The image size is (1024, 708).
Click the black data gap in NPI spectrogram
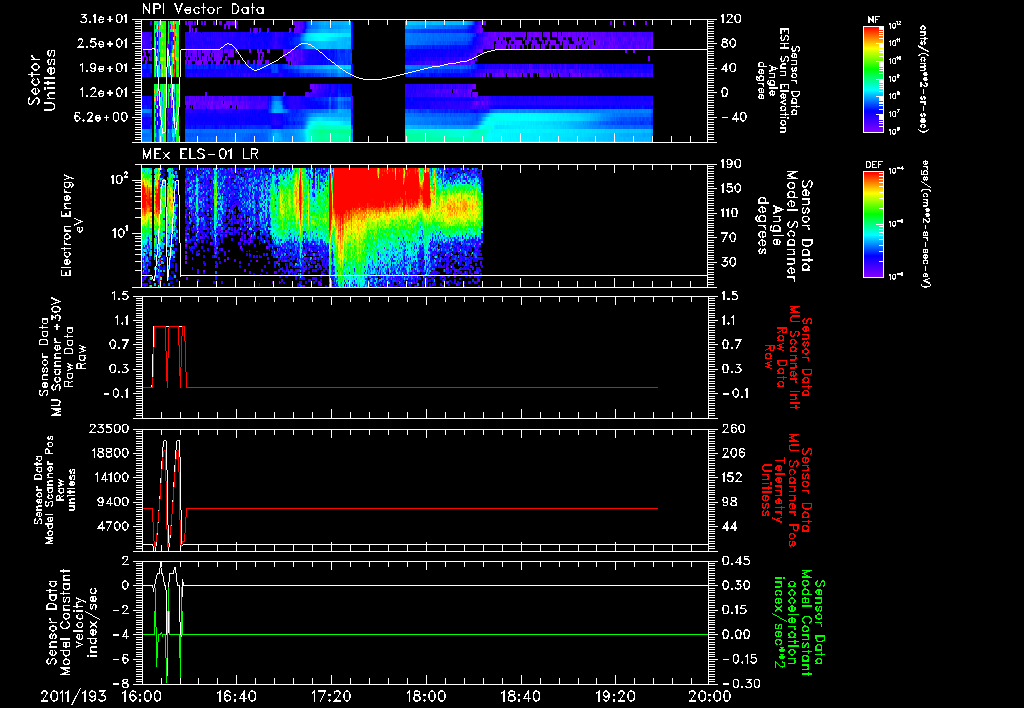pos(378,80)
